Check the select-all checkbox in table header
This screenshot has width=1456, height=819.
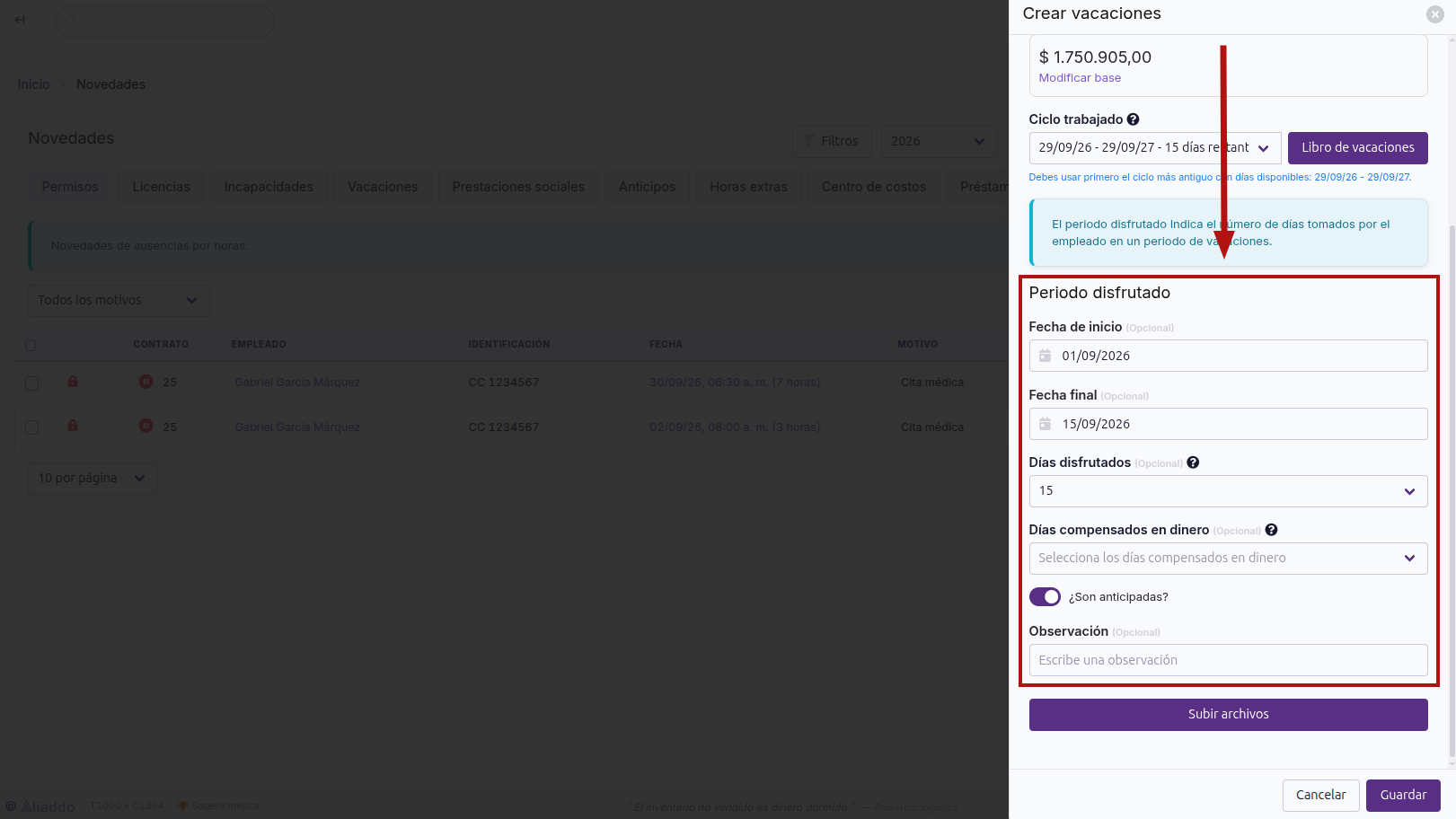(31, 345)
